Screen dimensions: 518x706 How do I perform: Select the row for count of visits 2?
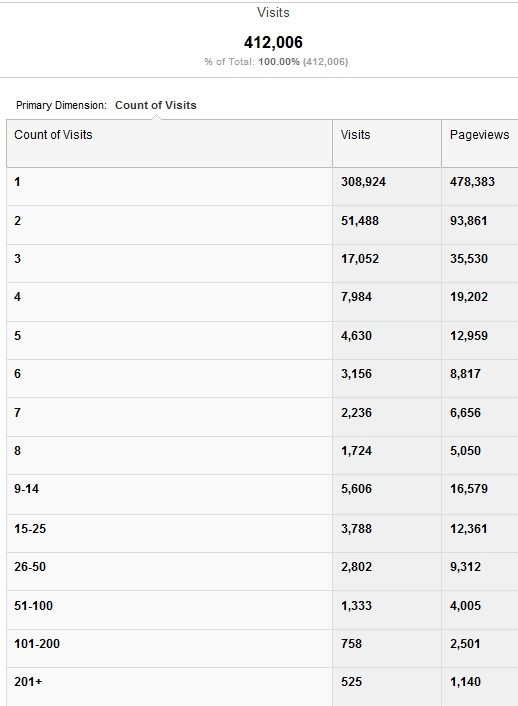pyautogui.click(x=262, y=225)
